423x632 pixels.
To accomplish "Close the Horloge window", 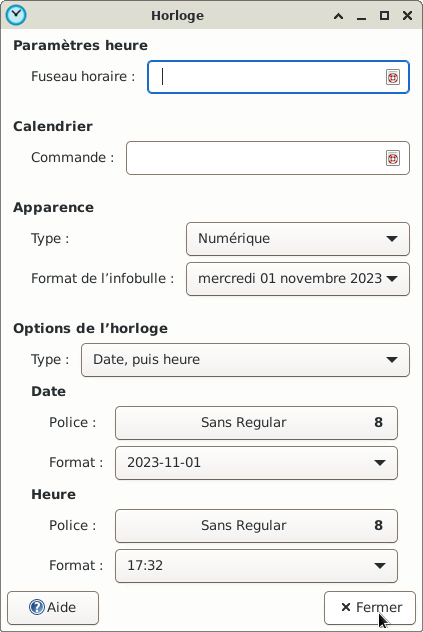I will pos(407,16).
